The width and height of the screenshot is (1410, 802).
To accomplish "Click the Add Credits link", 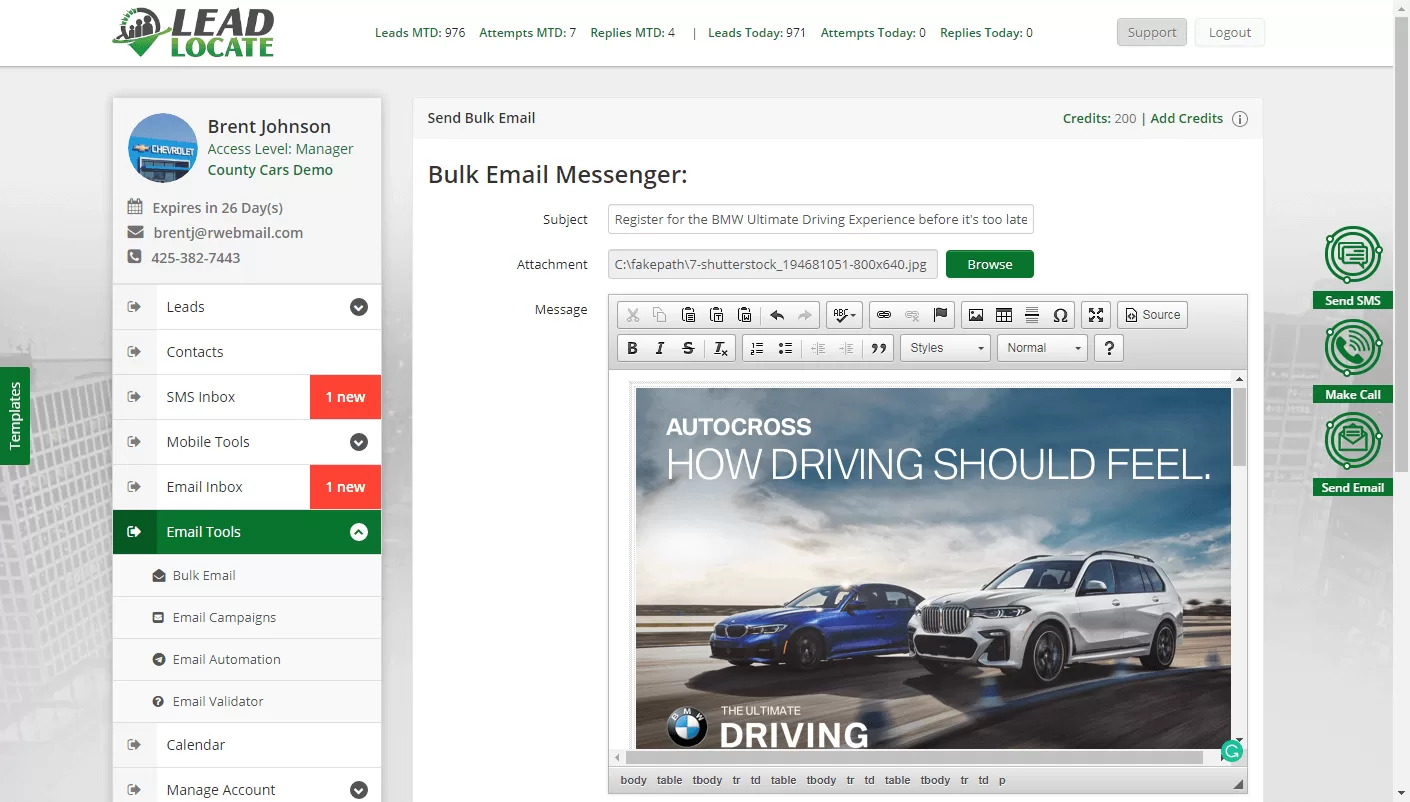I will (1187, 118).
